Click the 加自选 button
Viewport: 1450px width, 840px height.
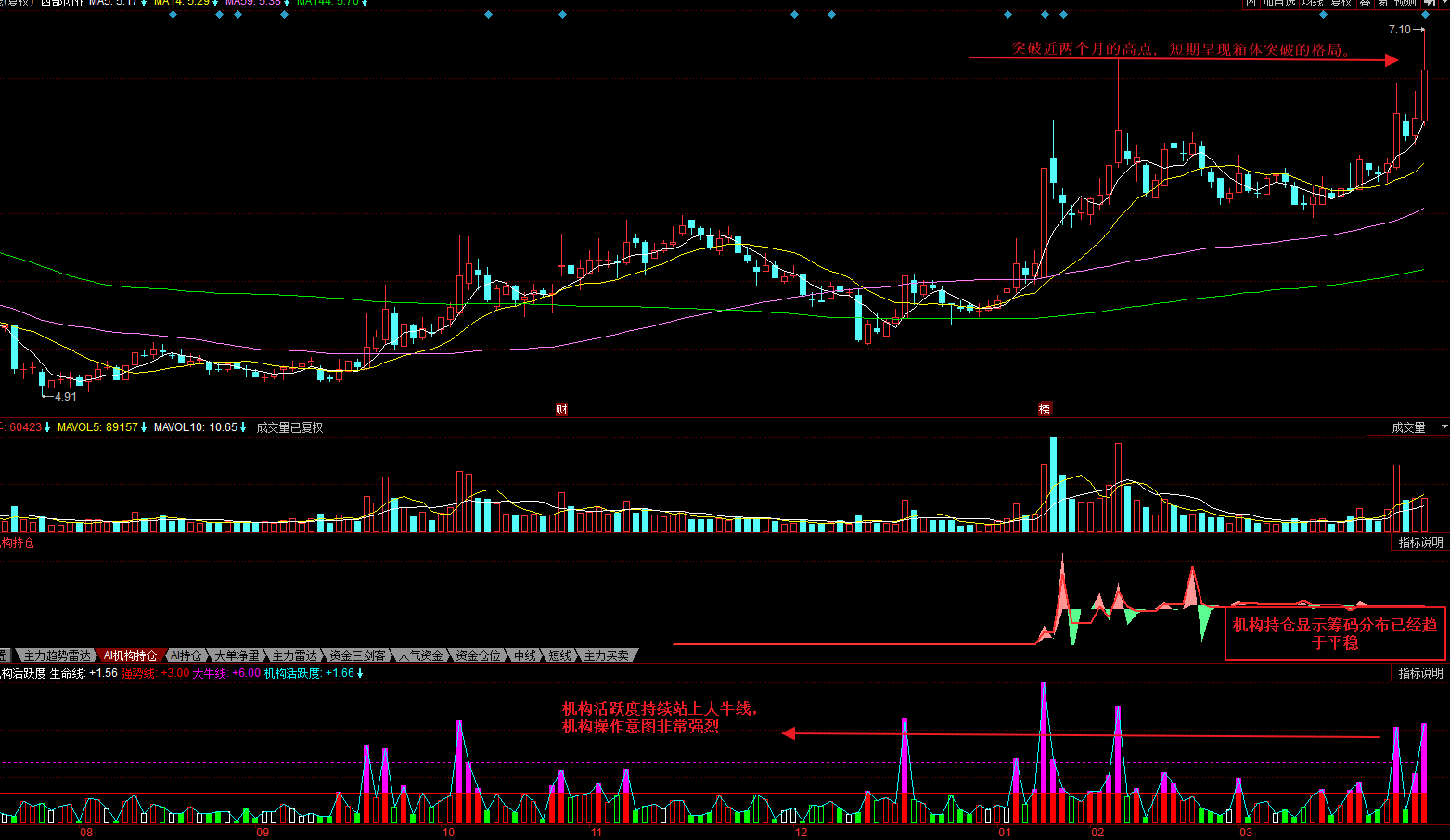coord(1278,3)
